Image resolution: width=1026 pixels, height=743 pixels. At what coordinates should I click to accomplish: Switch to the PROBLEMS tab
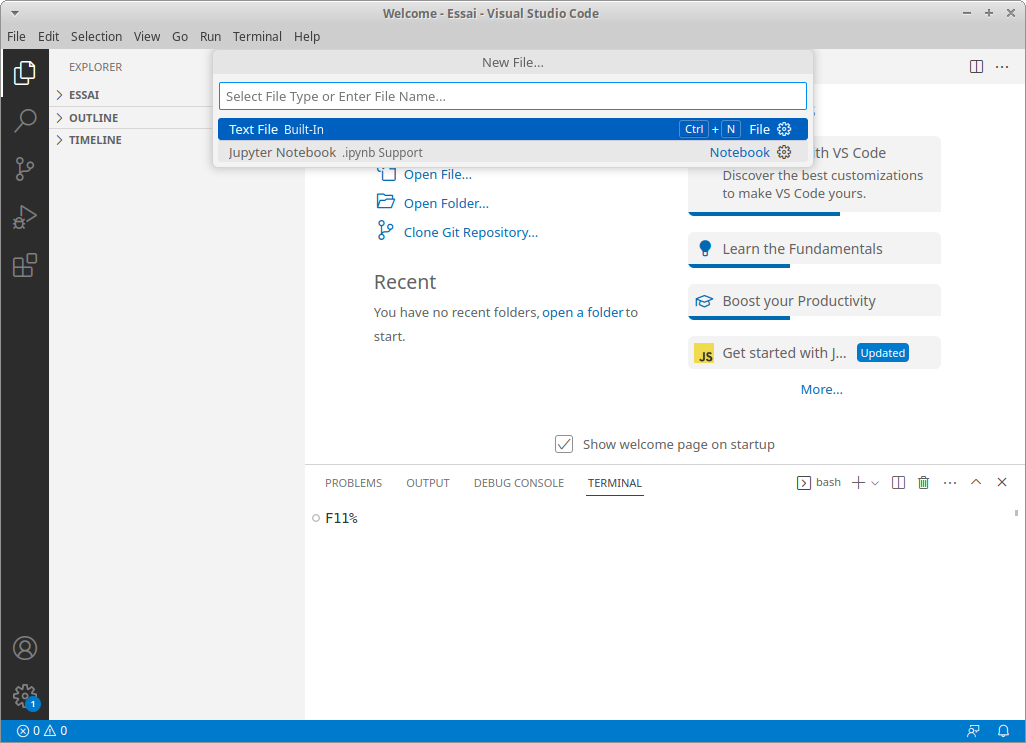point(353,483)
